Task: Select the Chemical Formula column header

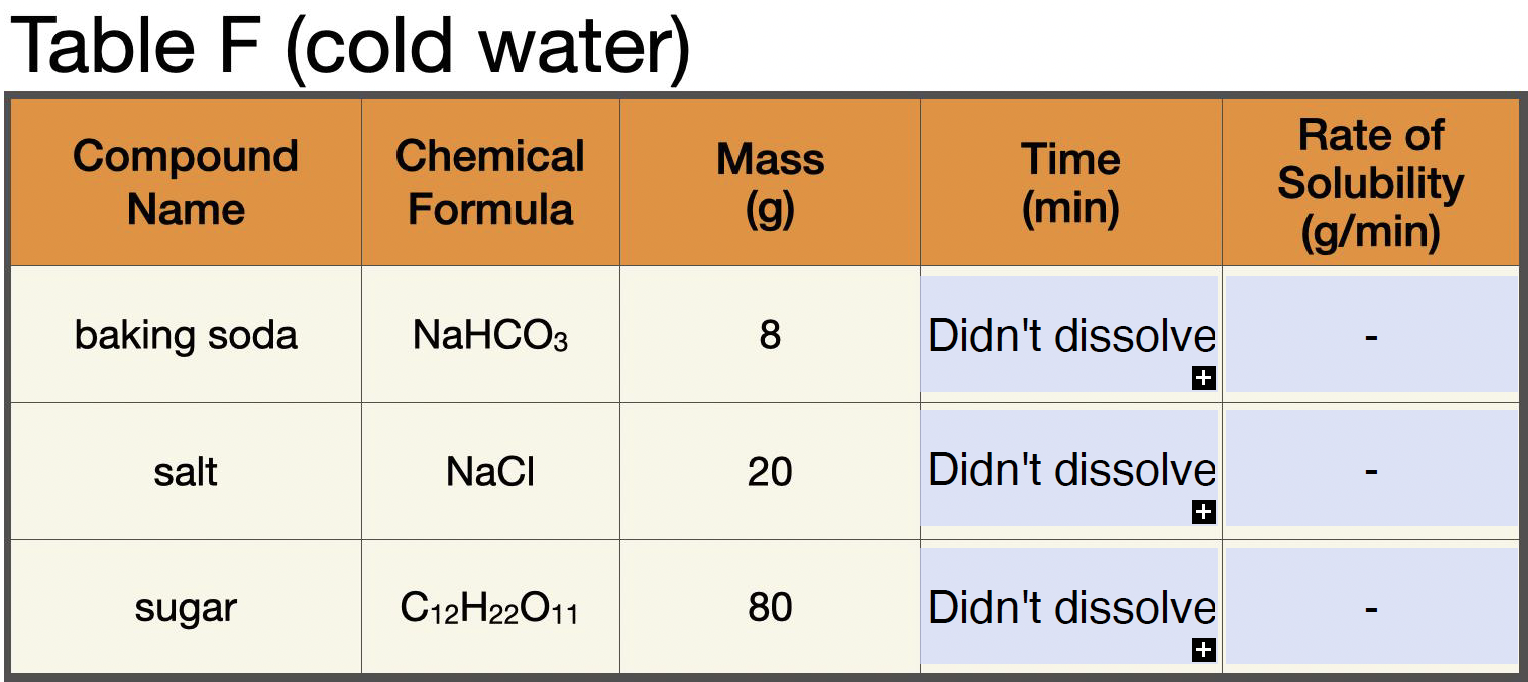Action: tap(491, 182)
